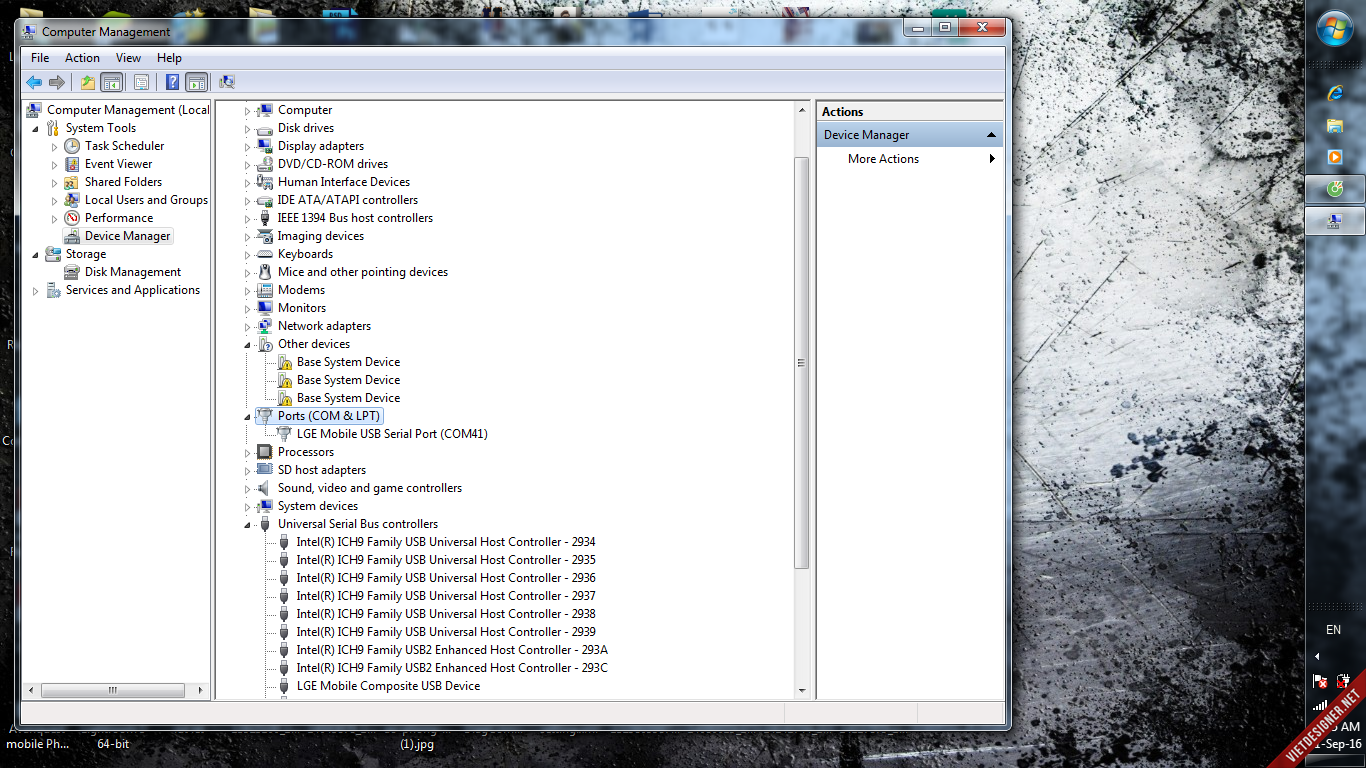The image size is (1366, 768).
Task: Open Windows Media Player from taskbar
Action: pyautogui.click(x=1335, y=157)
